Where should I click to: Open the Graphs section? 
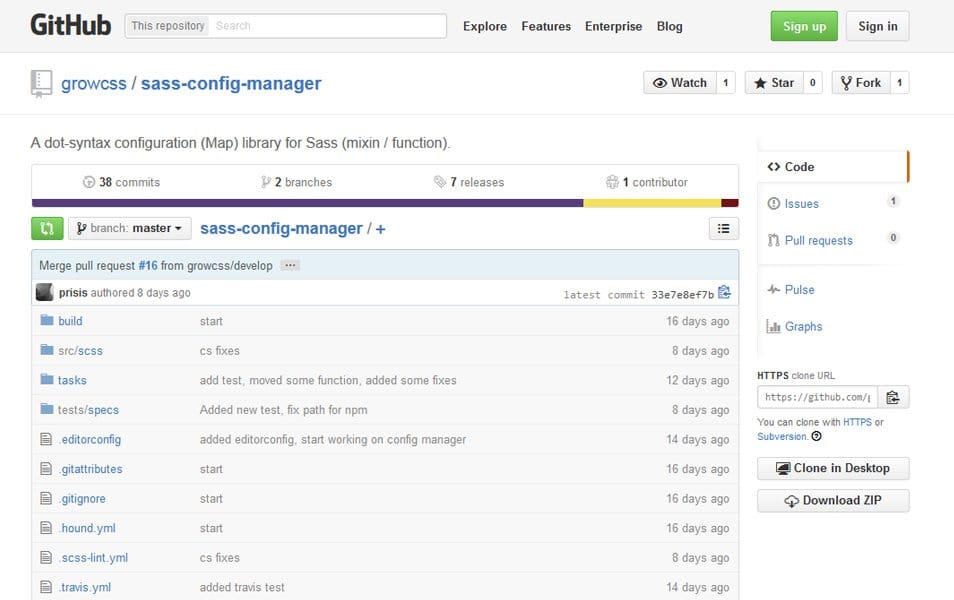coord(802,326)
